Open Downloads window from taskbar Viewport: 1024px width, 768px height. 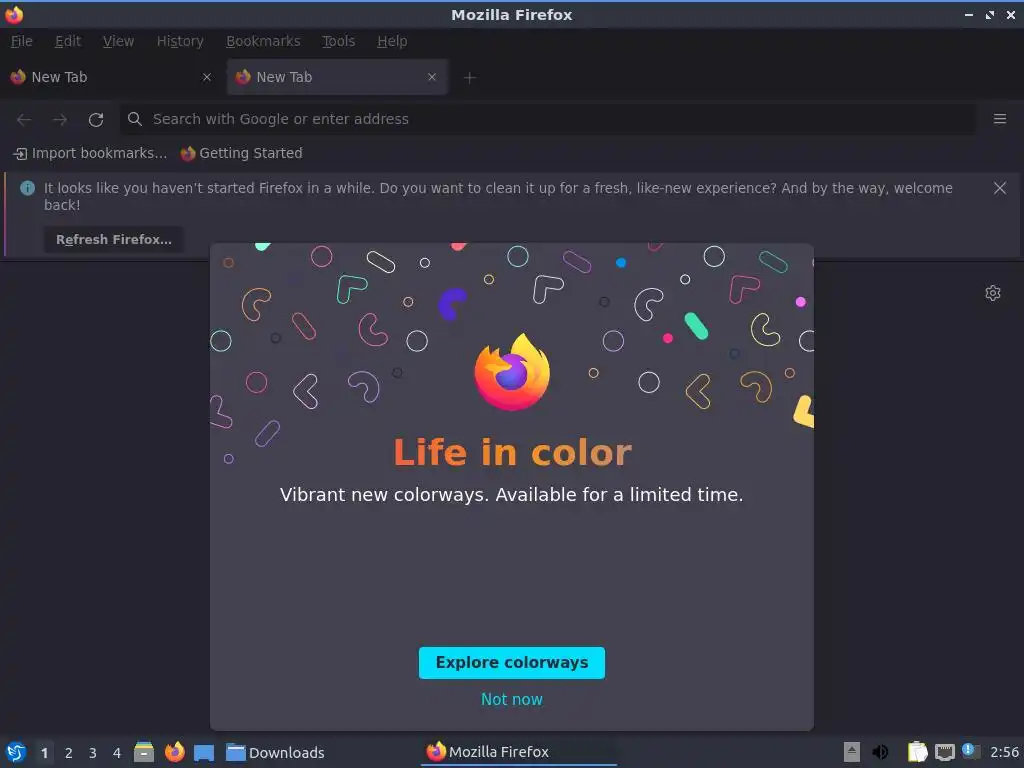point(276,752)
